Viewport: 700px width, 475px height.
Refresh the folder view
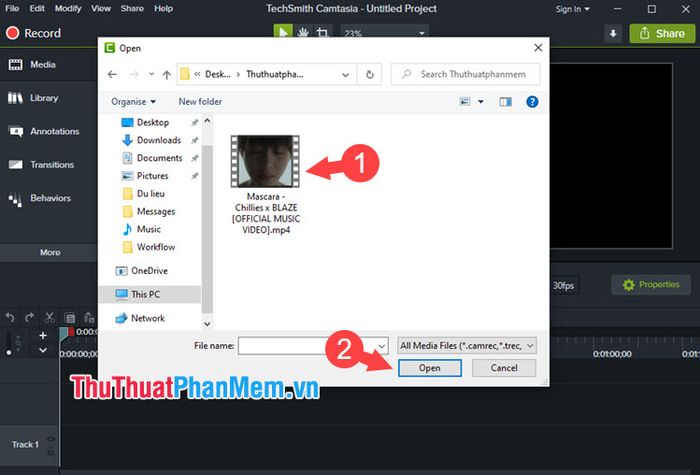[370, 75]
